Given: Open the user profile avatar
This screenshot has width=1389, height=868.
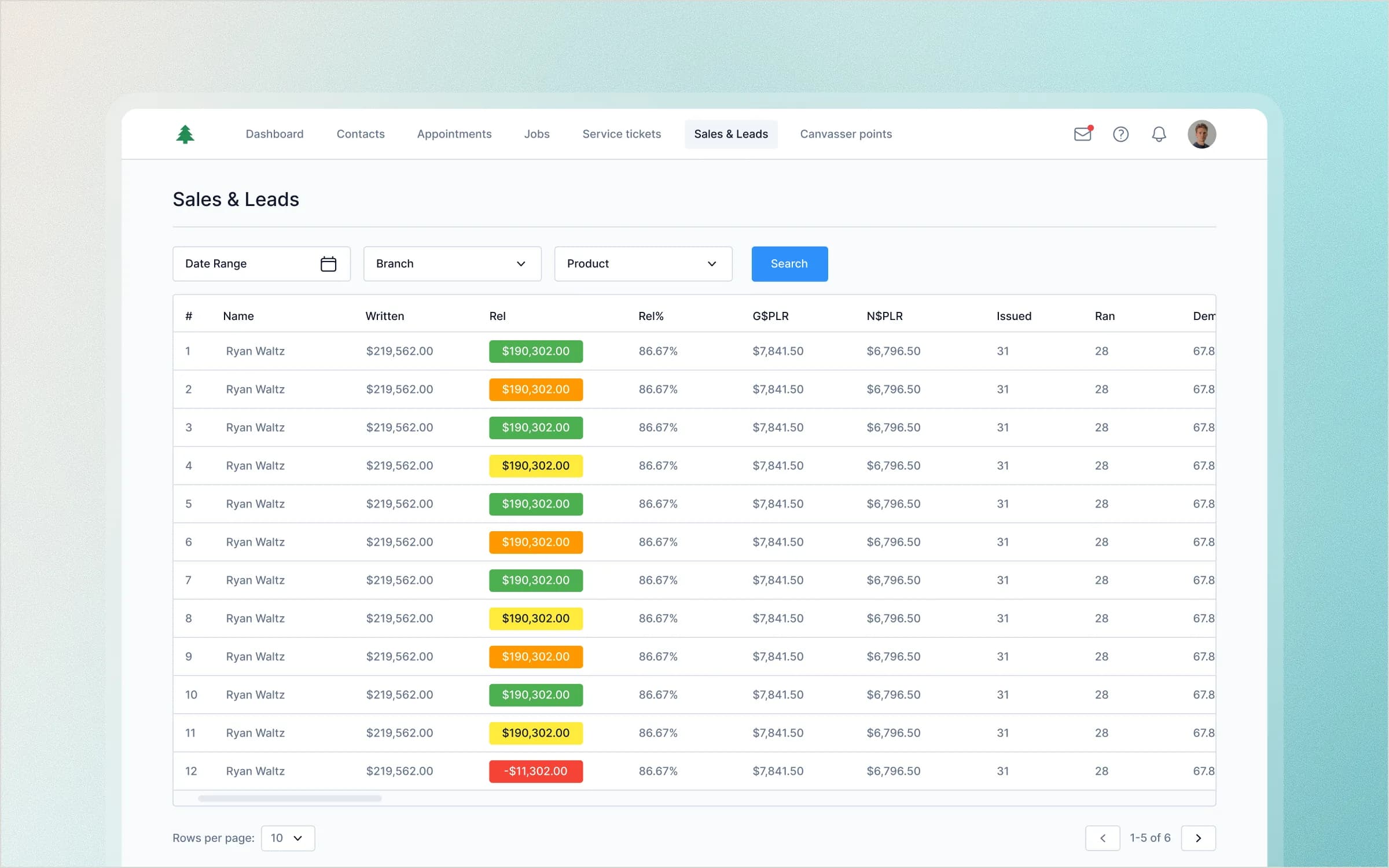Looking at the screenshot, I should (x=1201, y=134).
